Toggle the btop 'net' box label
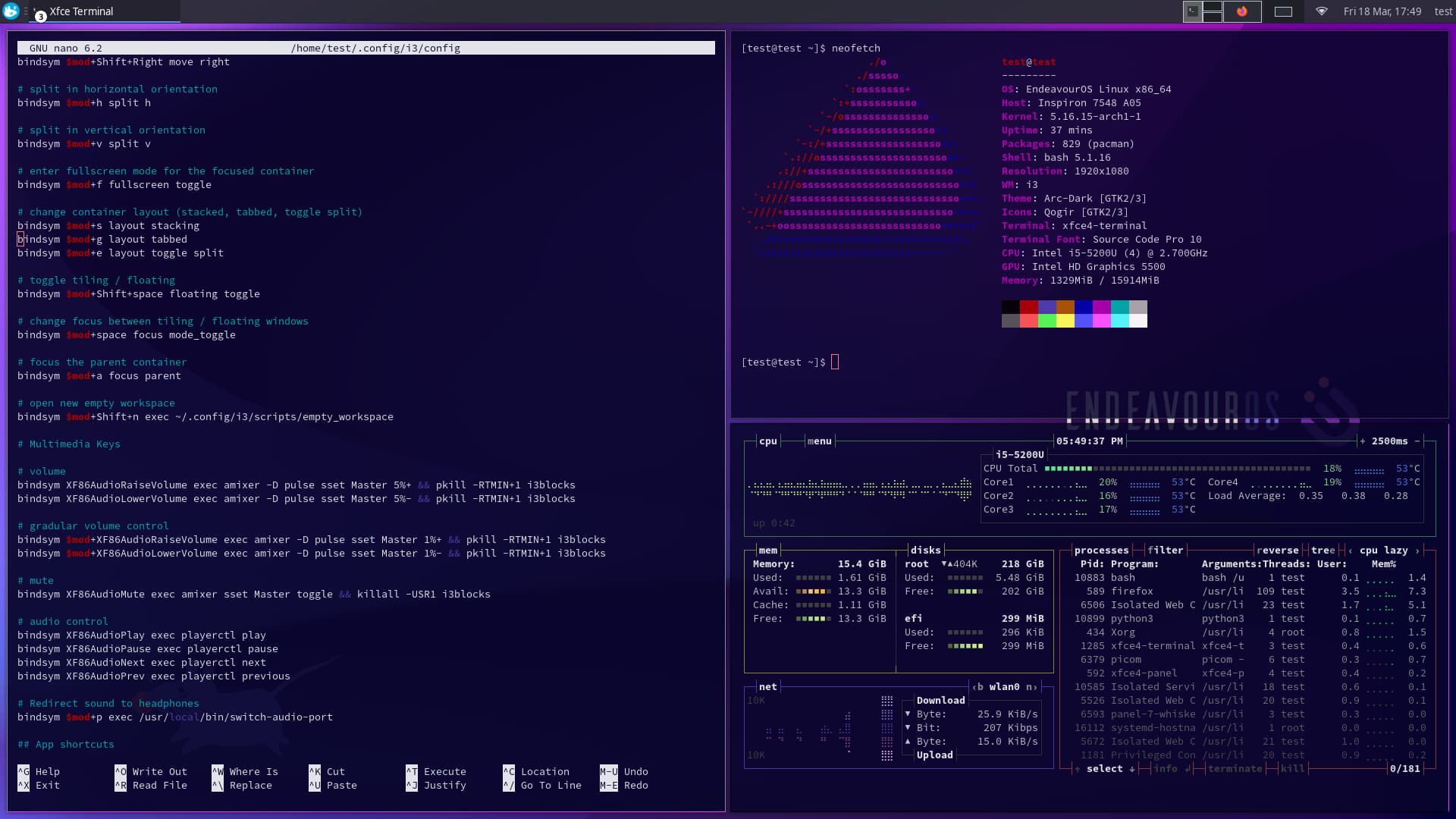Screen dimensions: 1456x819 point(767,687)
